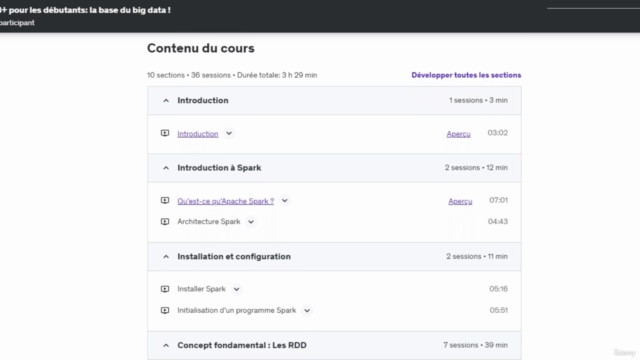This screenshot has height=360, width=640.
Task: Click the 04:43 lesson duration
Action: point(498,222)
